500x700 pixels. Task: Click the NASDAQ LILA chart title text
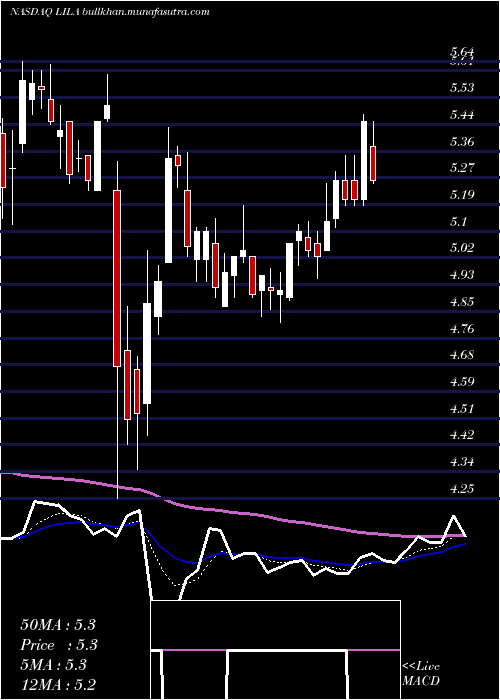[x=109, y=12]
